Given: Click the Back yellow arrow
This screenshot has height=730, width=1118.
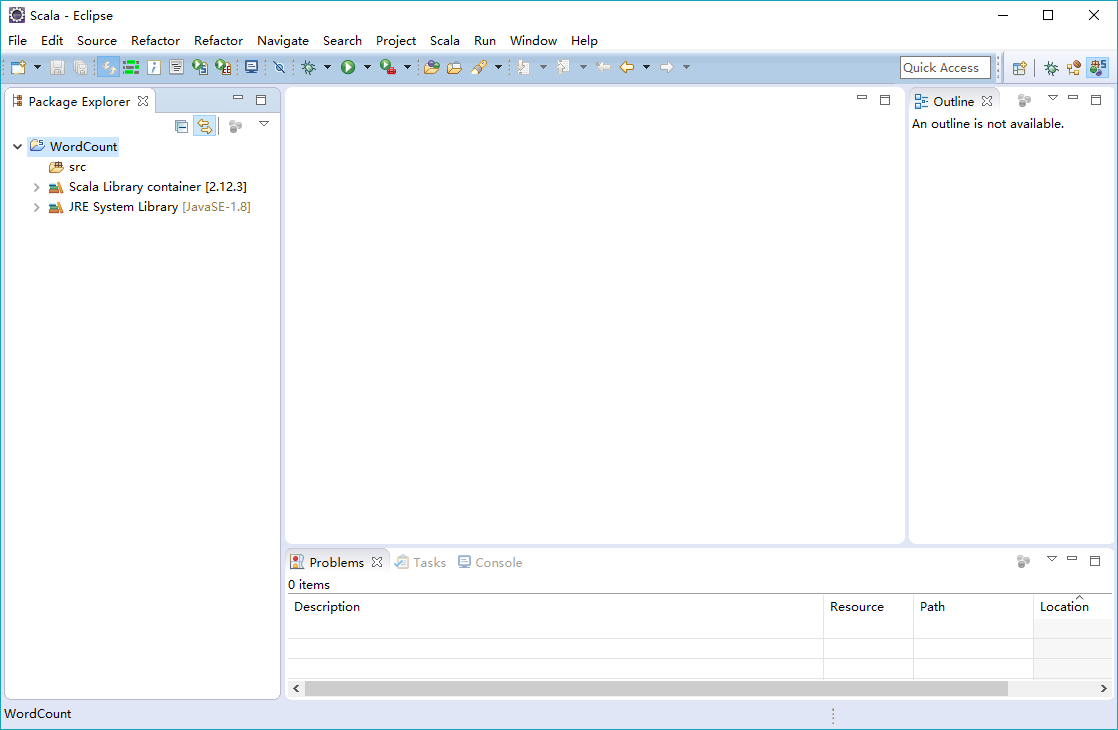Looking at the screenshot, I should (627, 67).
